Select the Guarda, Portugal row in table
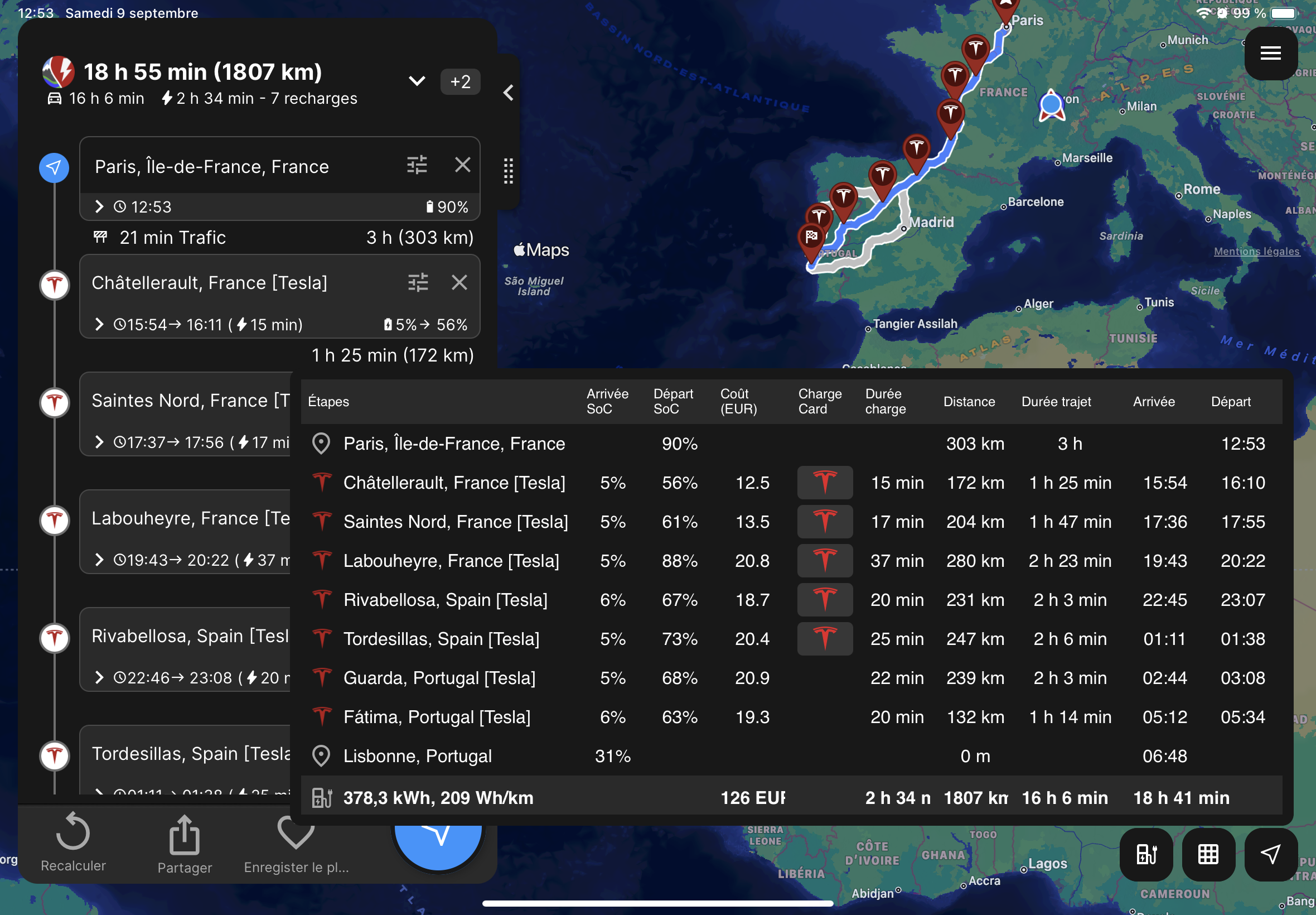The height and width of the screenshot is (915, 1316). click(x=439, y=678)
